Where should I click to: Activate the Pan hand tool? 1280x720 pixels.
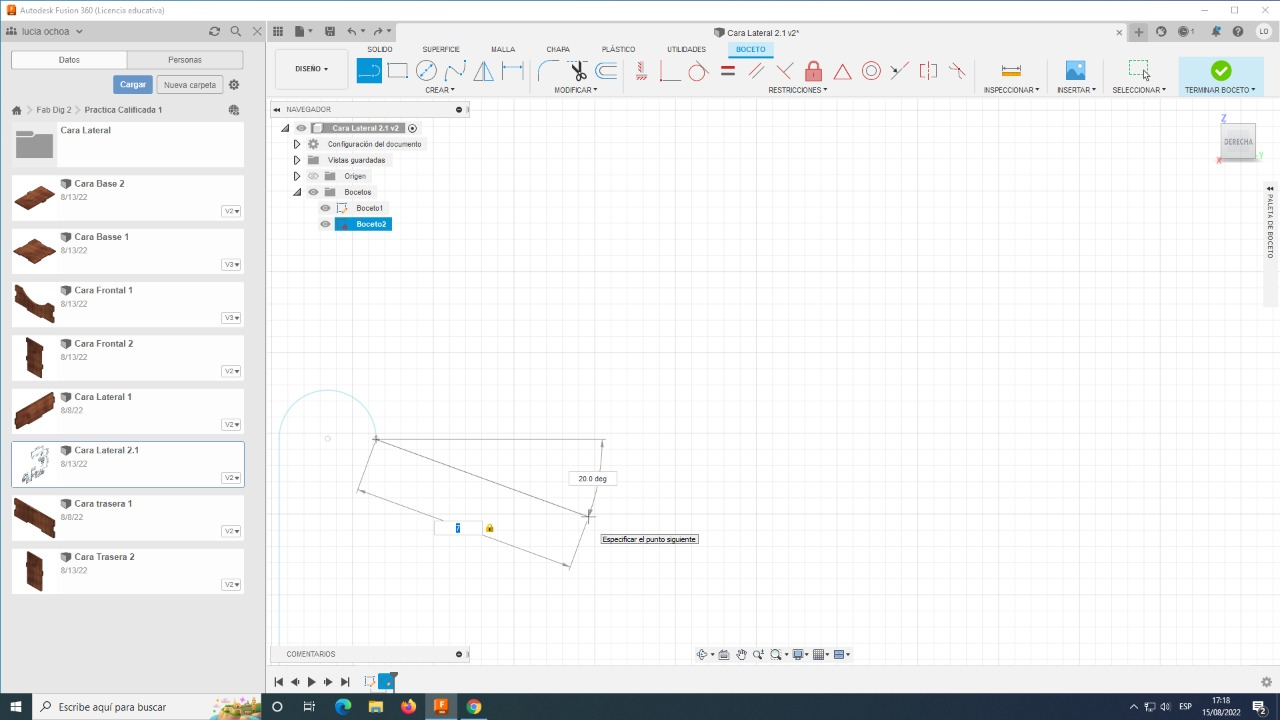point(741,655)
